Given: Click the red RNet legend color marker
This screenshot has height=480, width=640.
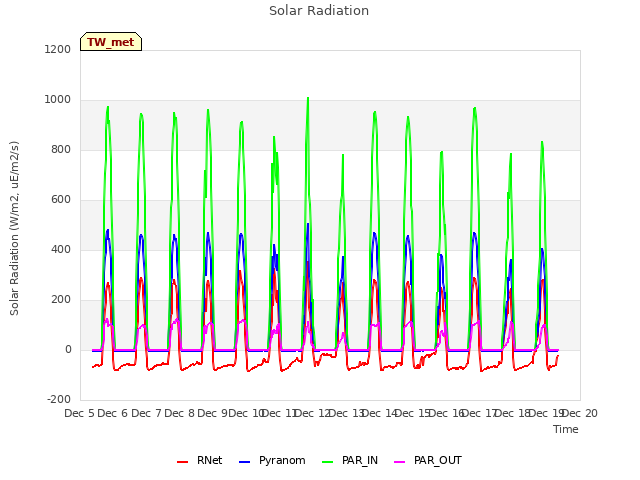Looking at the screenshot, I should 182,462.
